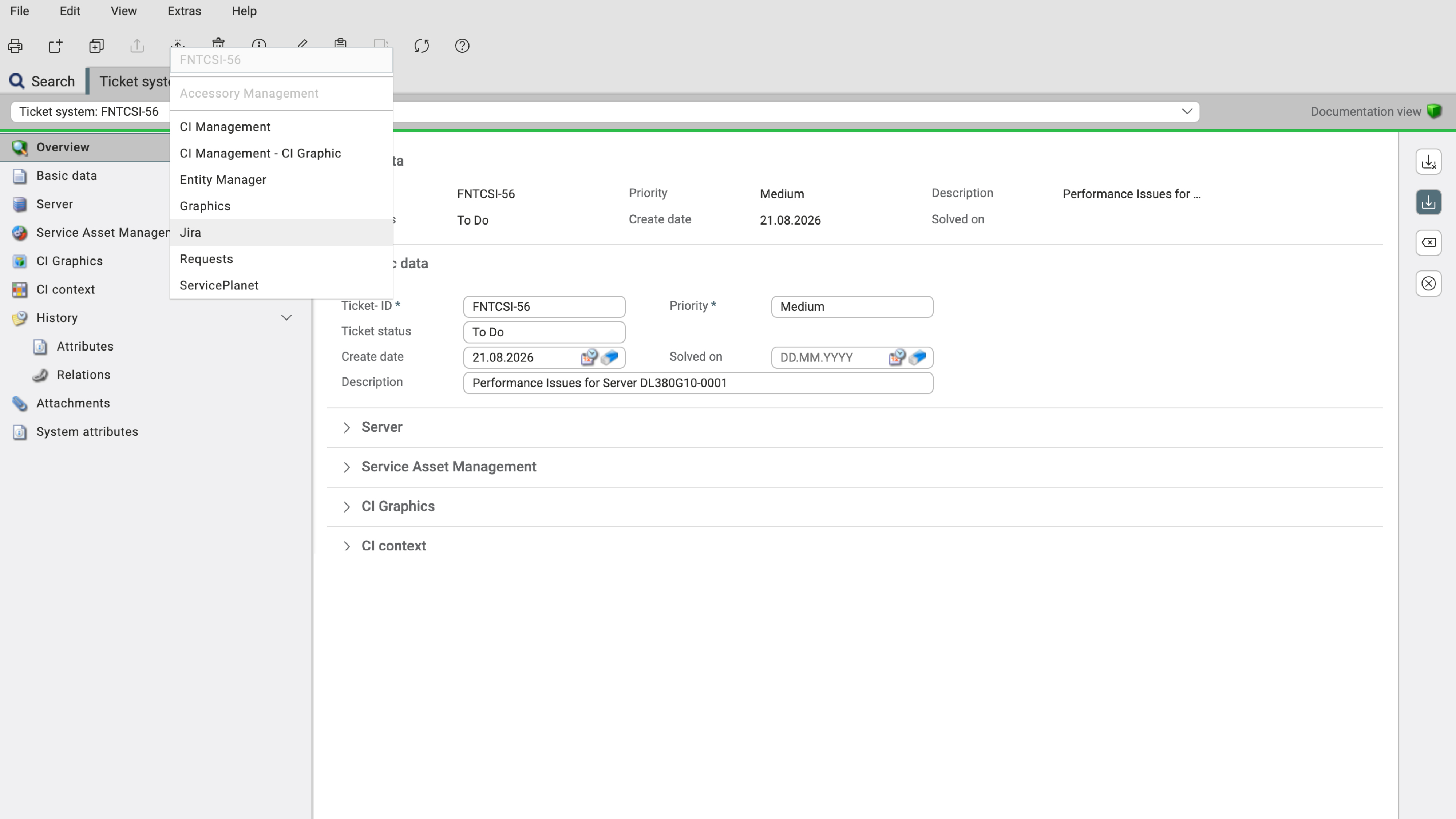Expand the Service Asset Management section
Image resolution: width=1456 pixels, height=819 pixels.
click(347, 467)
